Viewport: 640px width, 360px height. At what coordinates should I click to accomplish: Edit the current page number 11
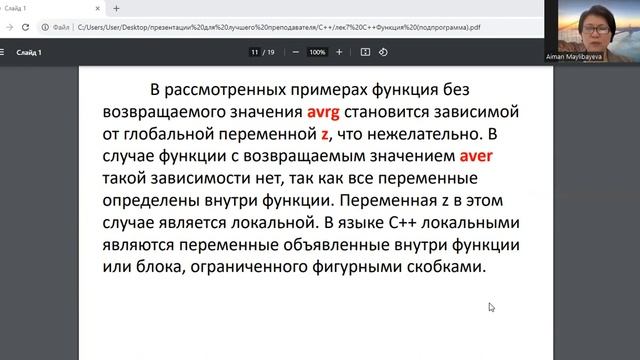coord(255,52)
